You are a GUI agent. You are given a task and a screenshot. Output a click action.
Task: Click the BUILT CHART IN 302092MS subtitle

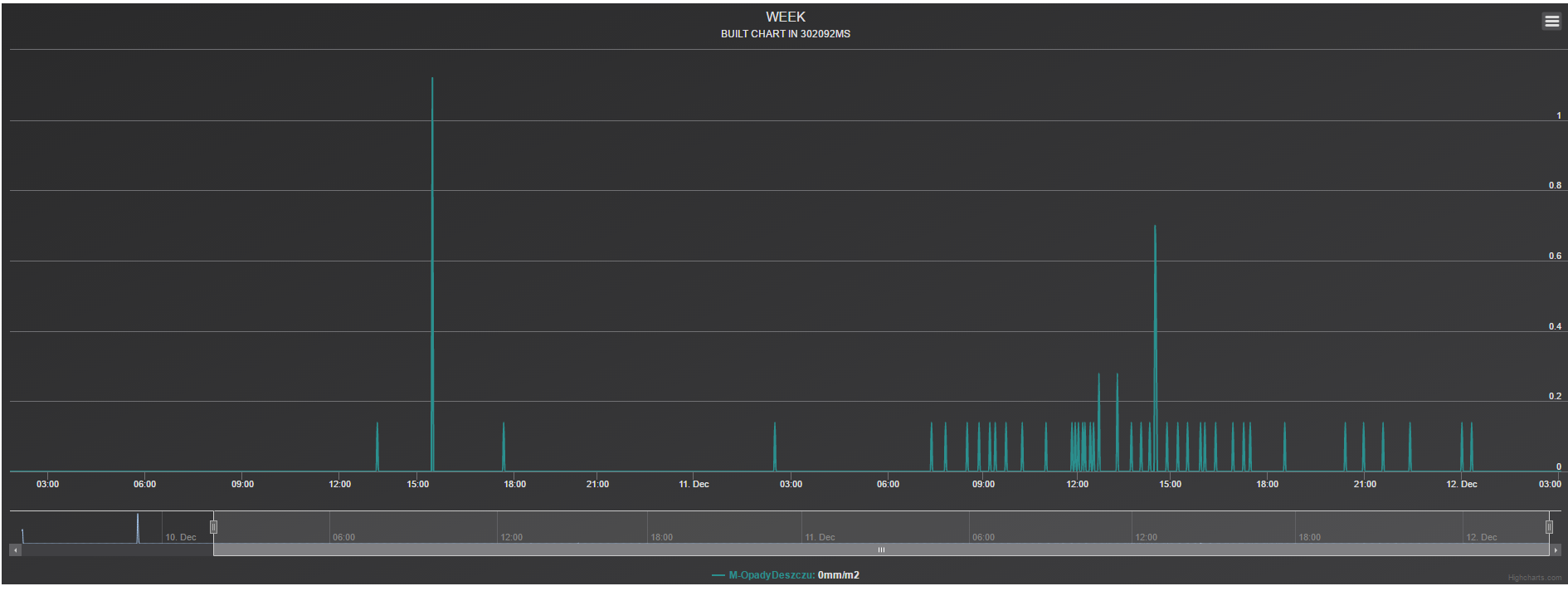786,34
